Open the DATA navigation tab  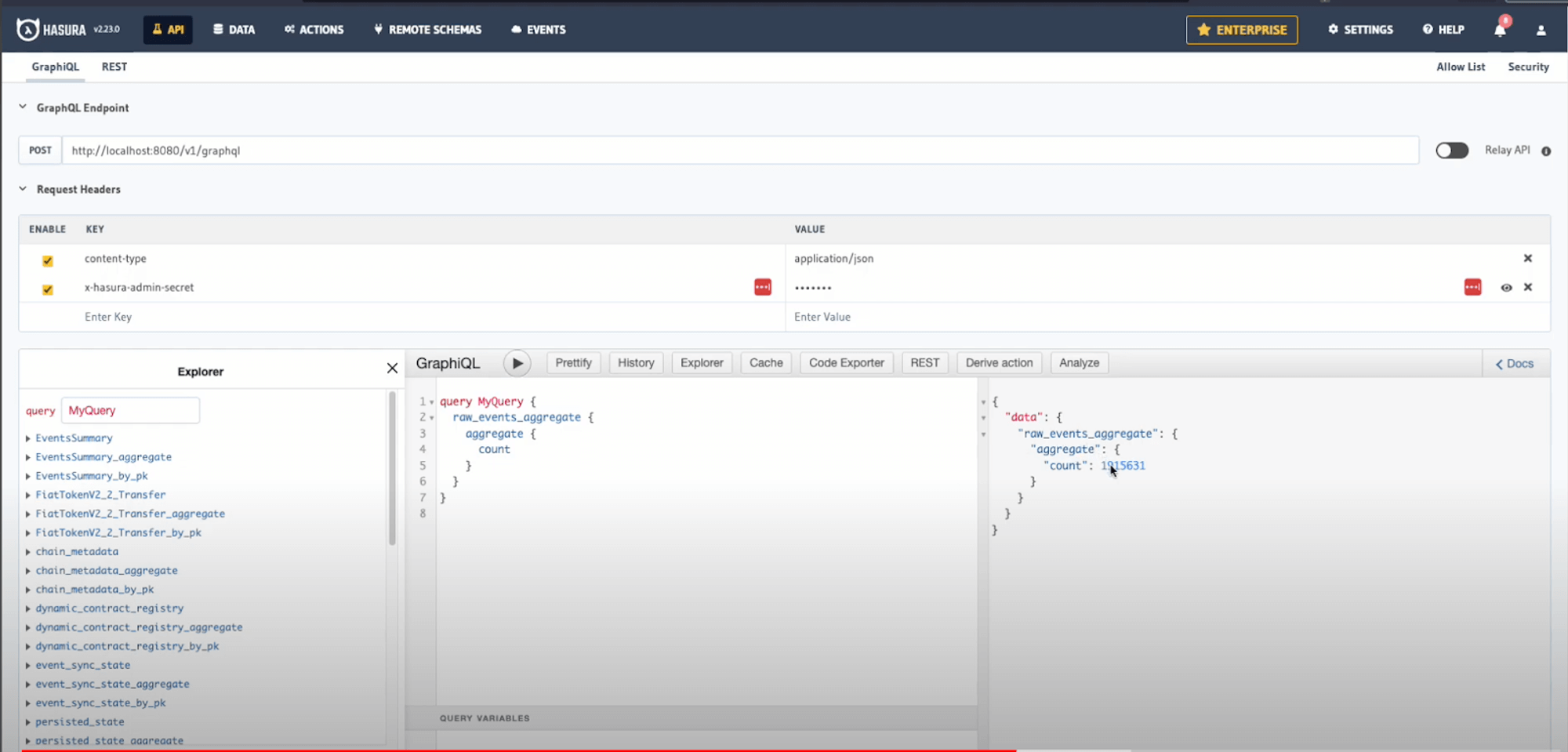click(234, 30)
